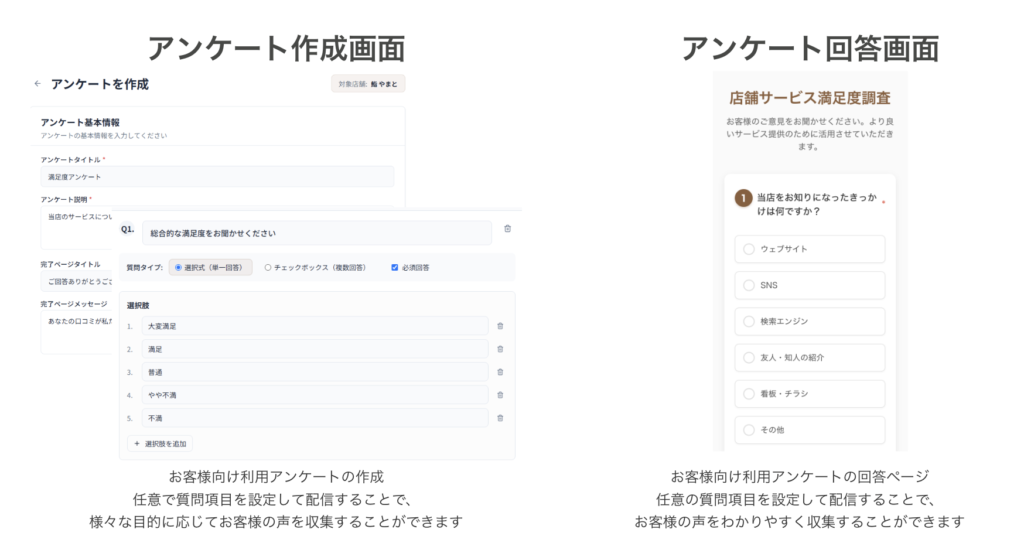Viewport: 1024px width, 553px height.
Task: Edit the Q1 question text field
Action: pyautogui.click(x=316, y=233)
